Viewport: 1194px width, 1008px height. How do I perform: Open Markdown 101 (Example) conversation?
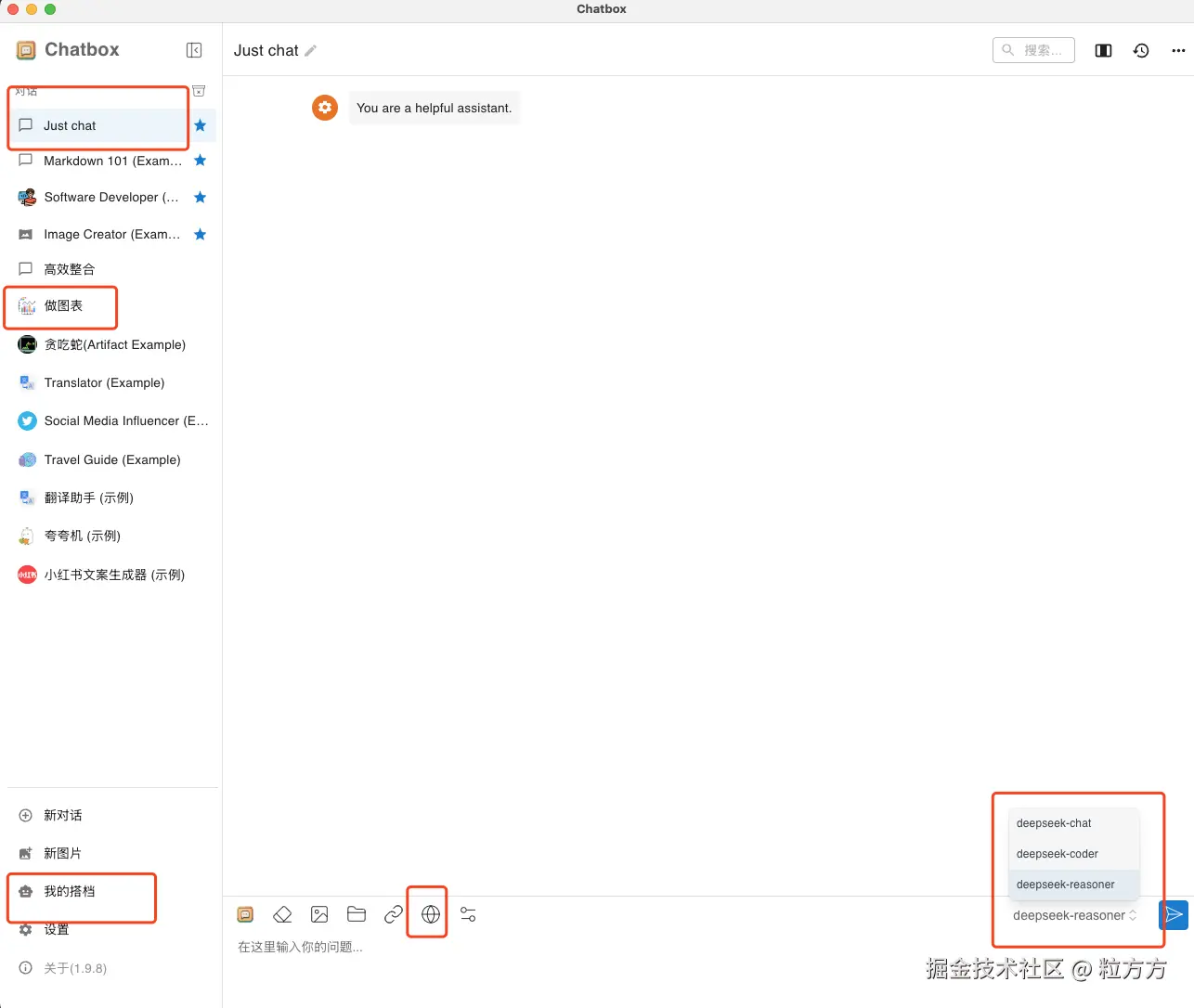pyautogui.click(x=111, y=161)
